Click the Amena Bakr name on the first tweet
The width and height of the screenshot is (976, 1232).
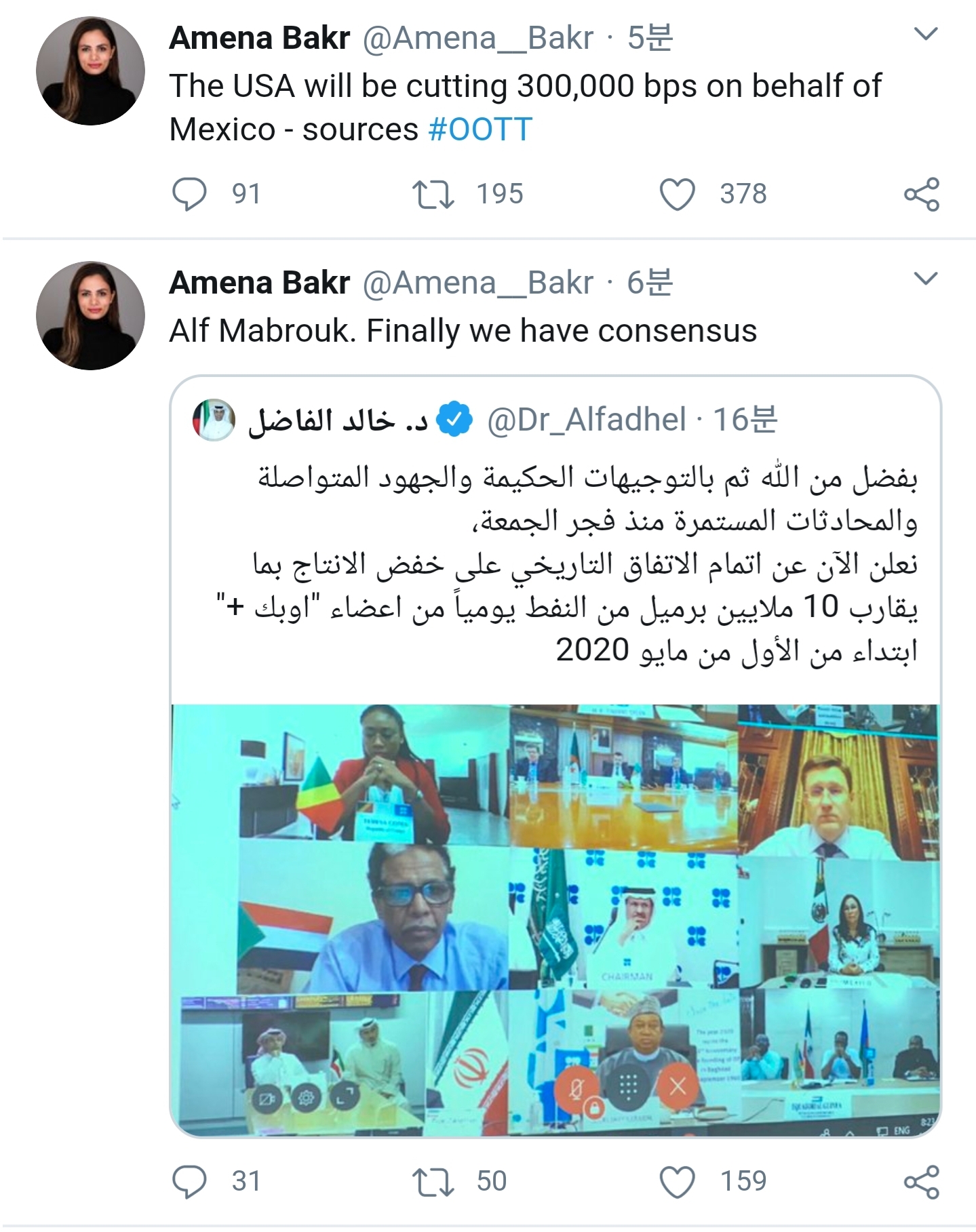click(260, 38)
